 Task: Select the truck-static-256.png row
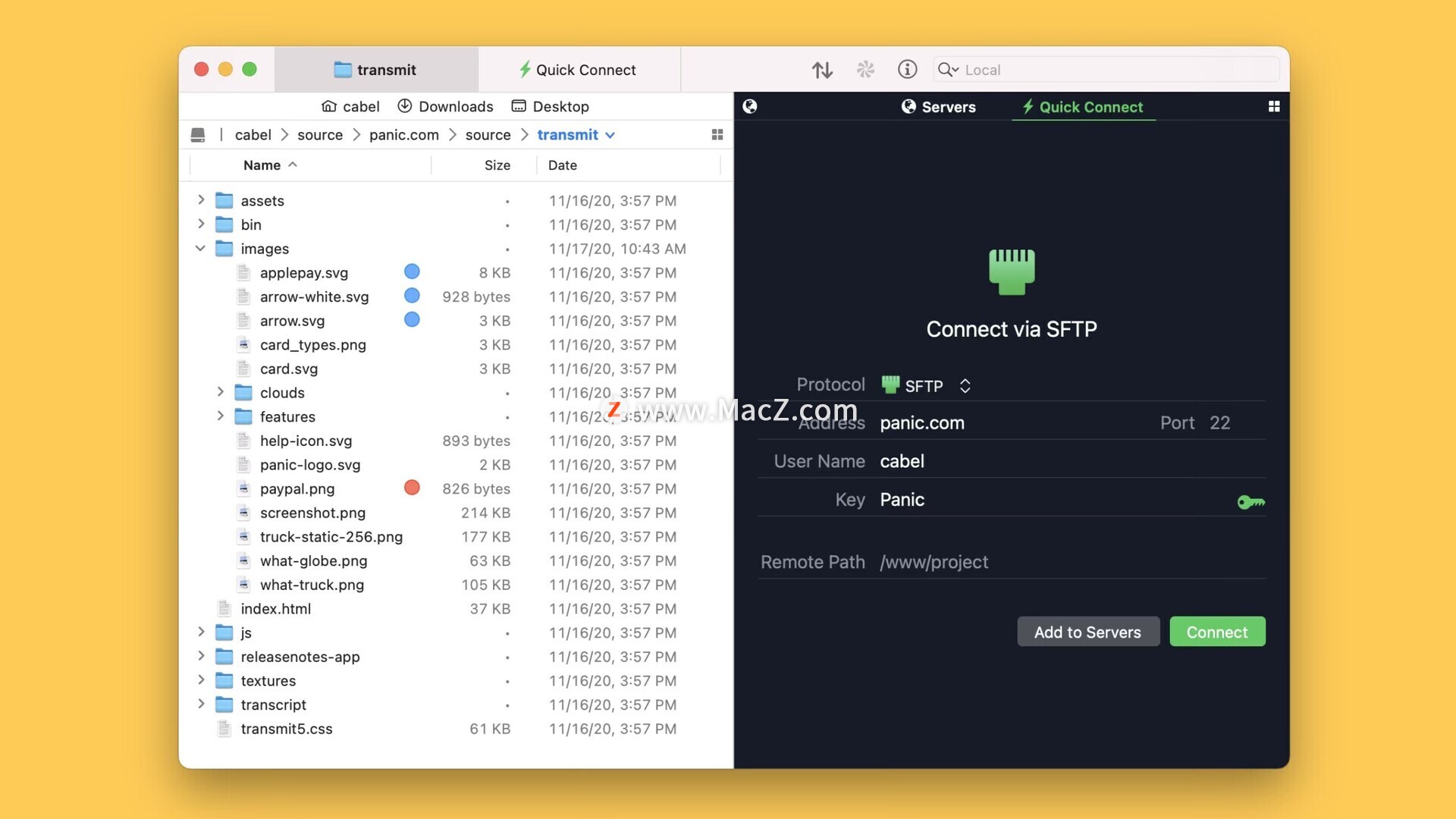(x=457, y=537)
